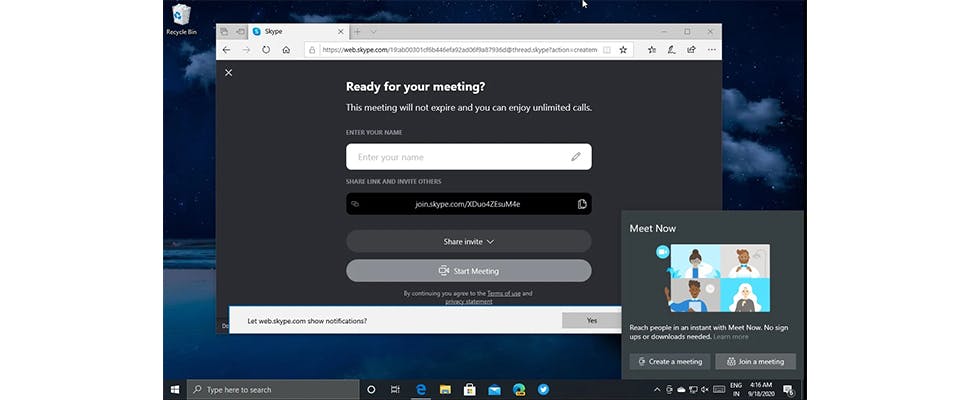Open File Explorer on taskbar
Screen dimensions: 970x400
click(445, 389)
